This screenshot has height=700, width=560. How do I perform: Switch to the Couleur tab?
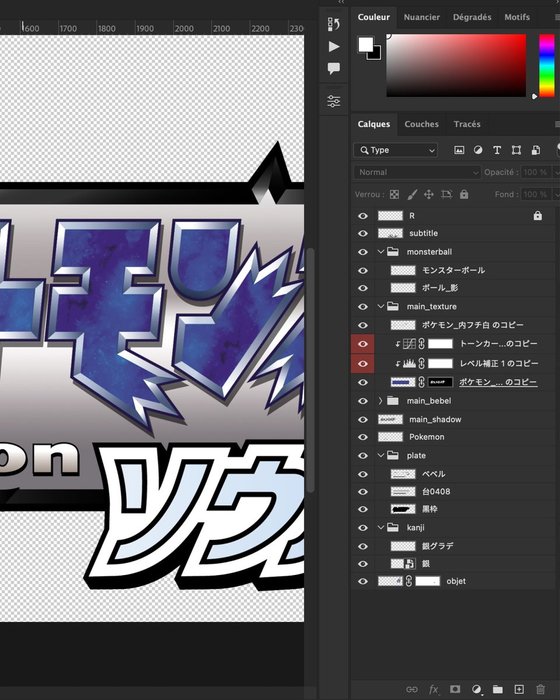tap(374, 17)
